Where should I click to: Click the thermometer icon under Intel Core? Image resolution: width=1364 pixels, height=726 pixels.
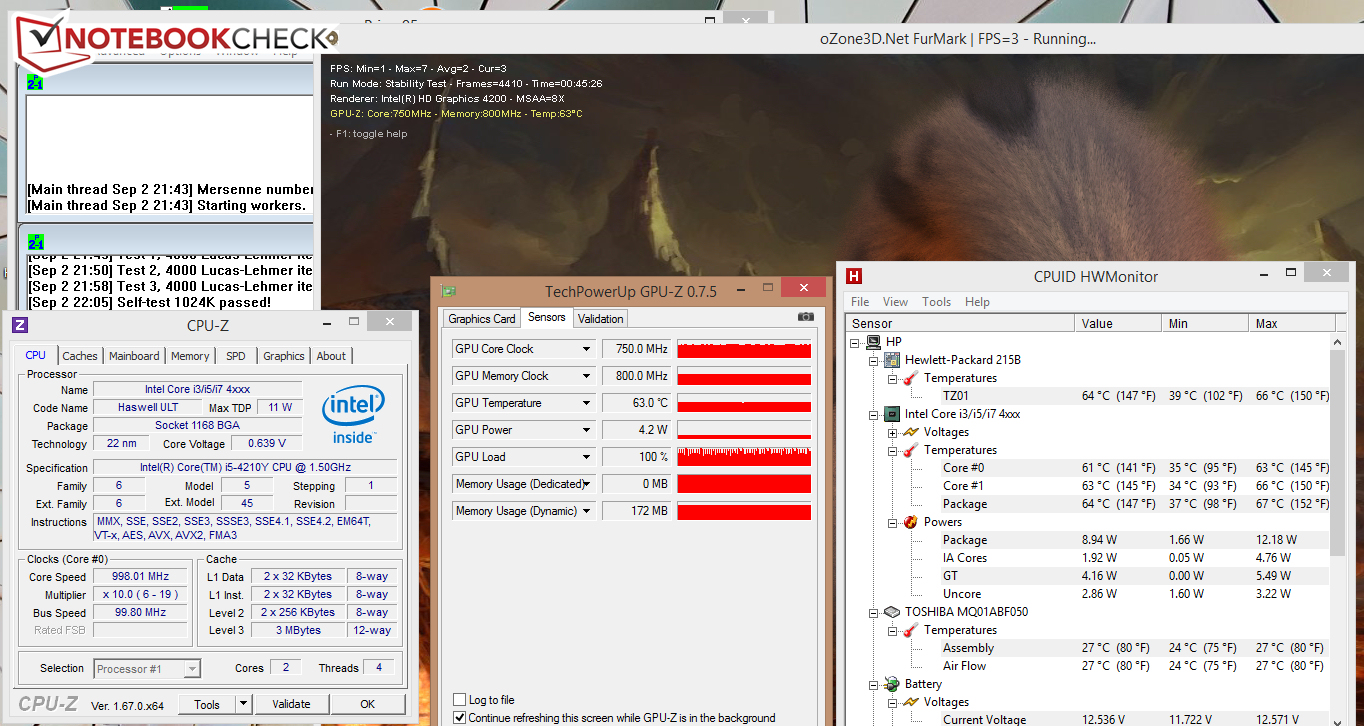pyautogui.click(x=910, y=450)
